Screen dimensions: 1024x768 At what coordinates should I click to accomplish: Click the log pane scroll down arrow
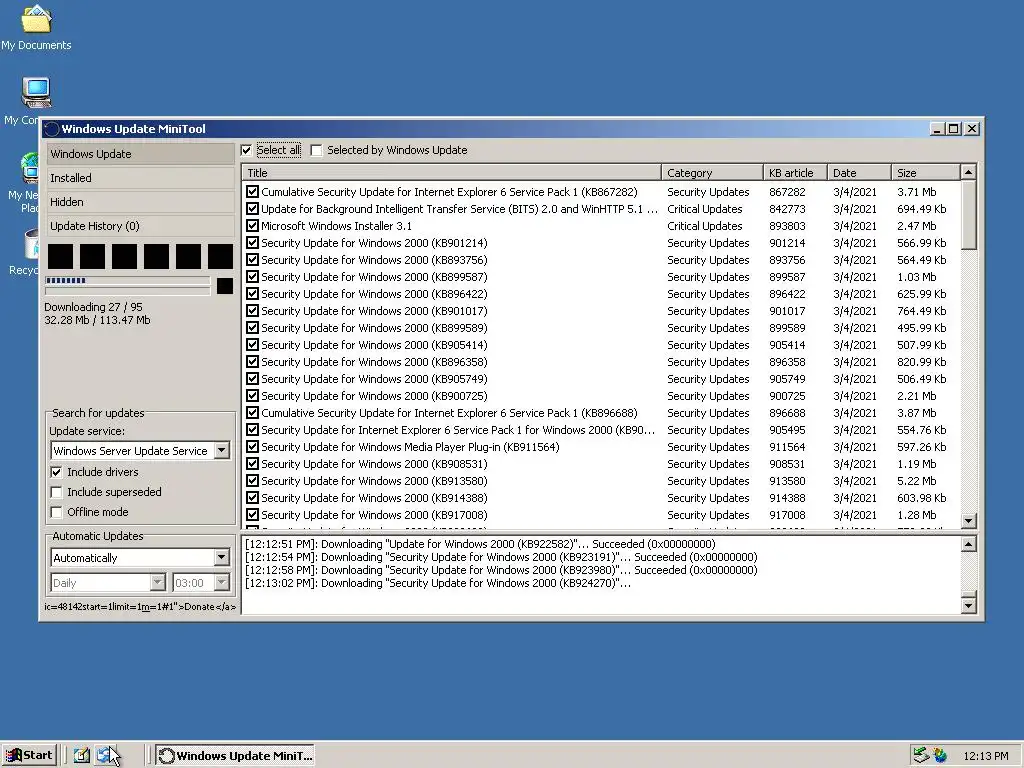(968, 605)
